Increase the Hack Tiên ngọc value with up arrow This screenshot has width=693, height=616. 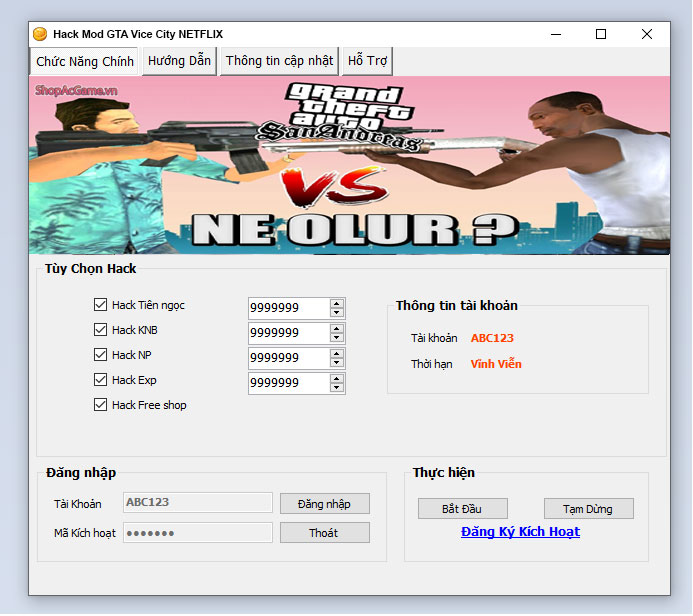[337, 304]
